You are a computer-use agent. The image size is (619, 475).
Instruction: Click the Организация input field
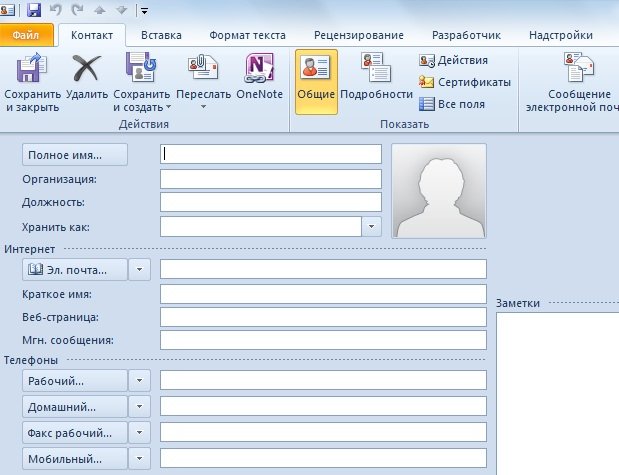click(x=271, y=179)
